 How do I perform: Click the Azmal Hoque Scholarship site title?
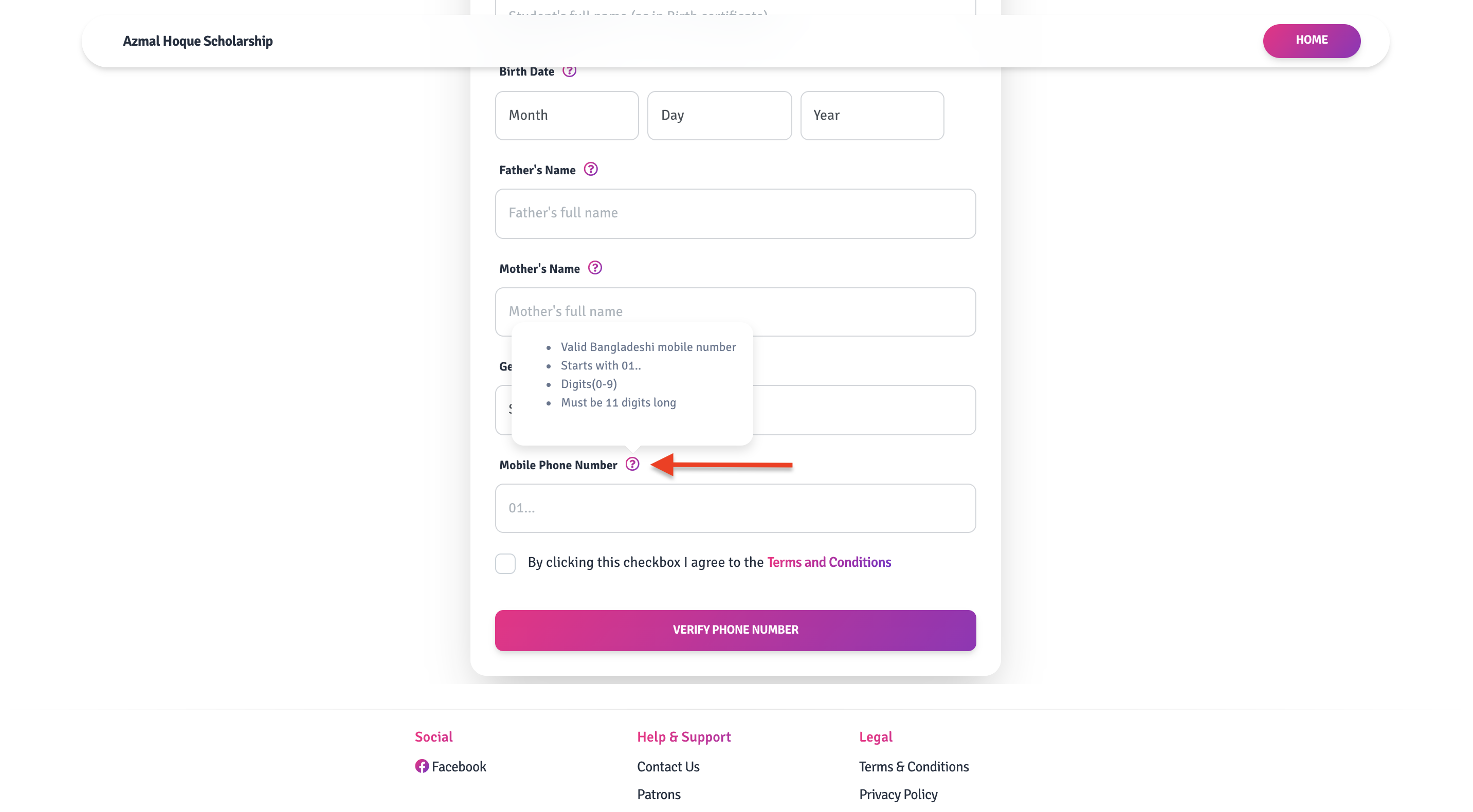[198, 41]
